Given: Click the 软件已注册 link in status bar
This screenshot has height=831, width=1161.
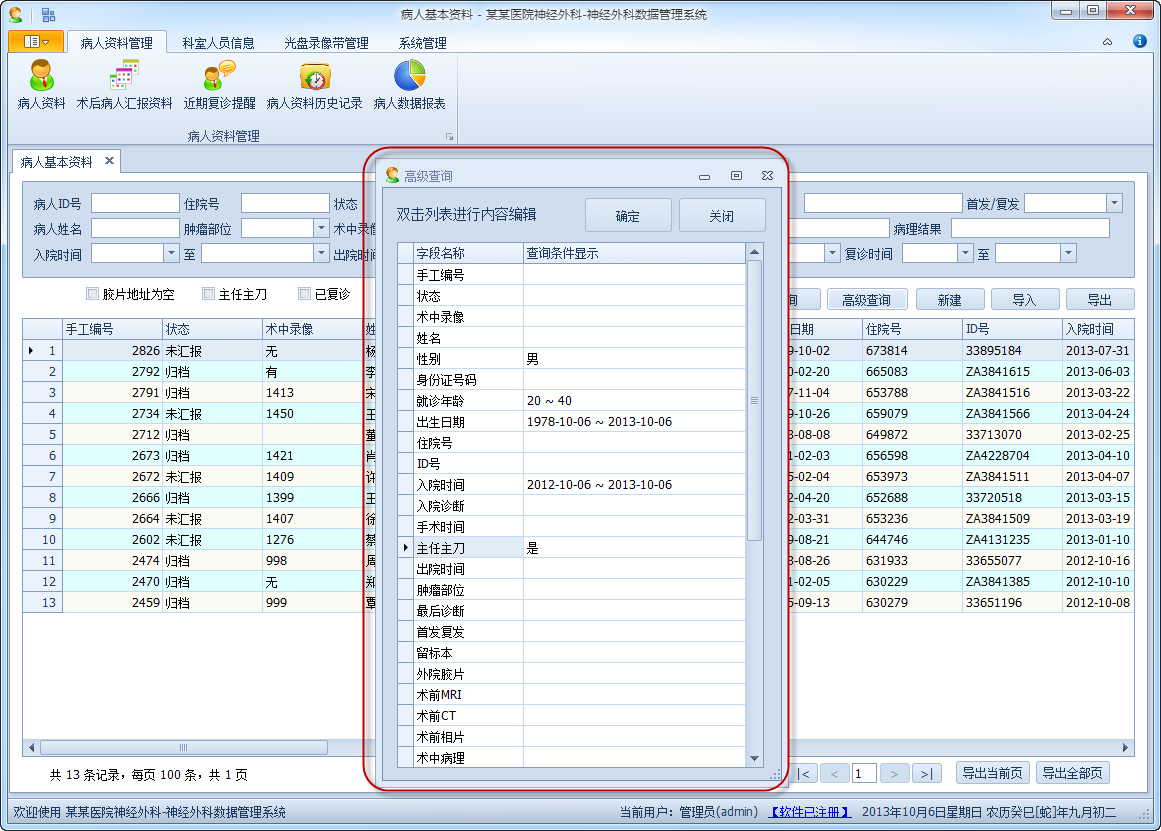Looking at the screenshot, I should (x=810, y=812).
